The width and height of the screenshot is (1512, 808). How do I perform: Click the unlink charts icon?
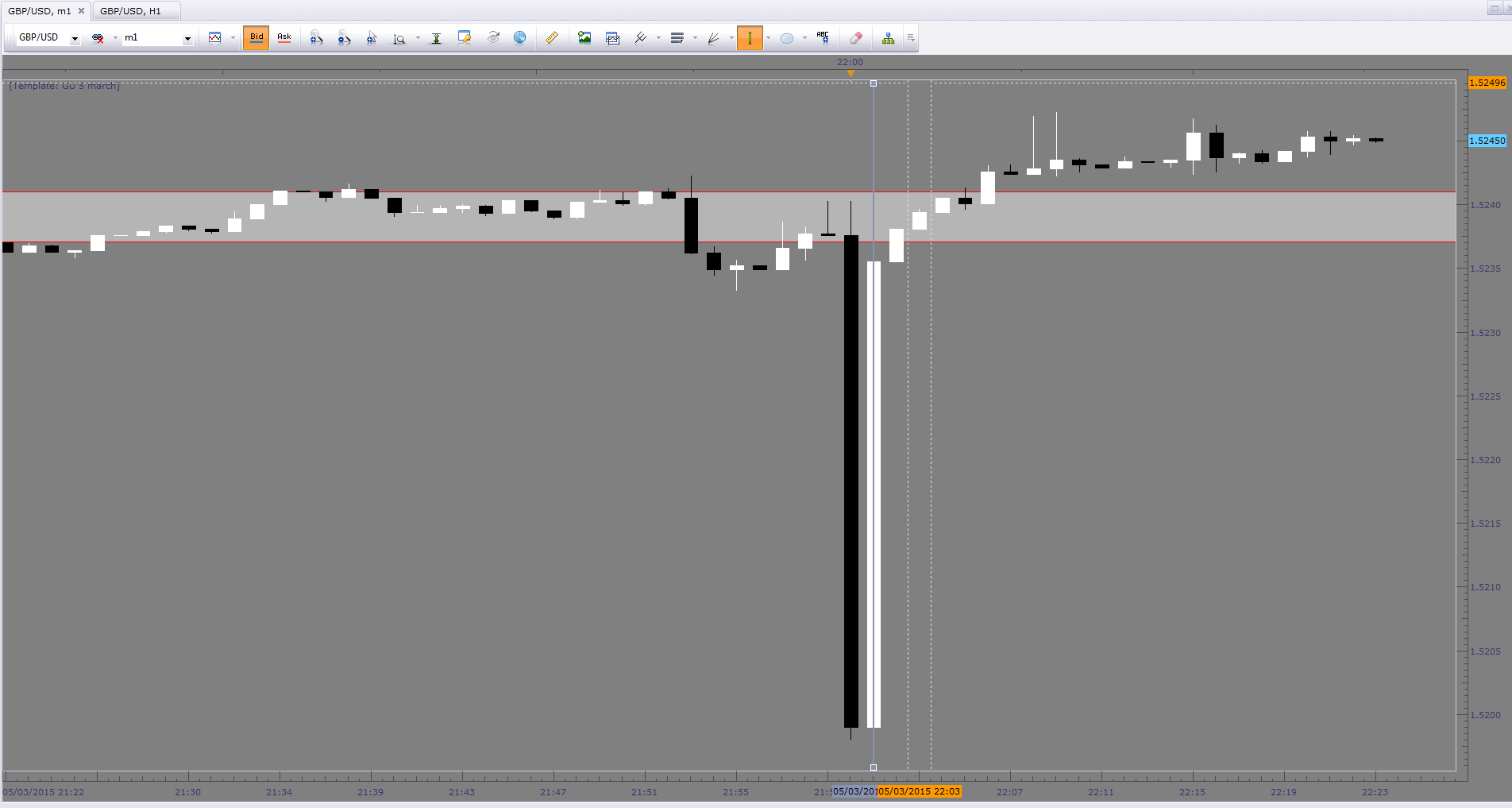(x=98, y=38)
